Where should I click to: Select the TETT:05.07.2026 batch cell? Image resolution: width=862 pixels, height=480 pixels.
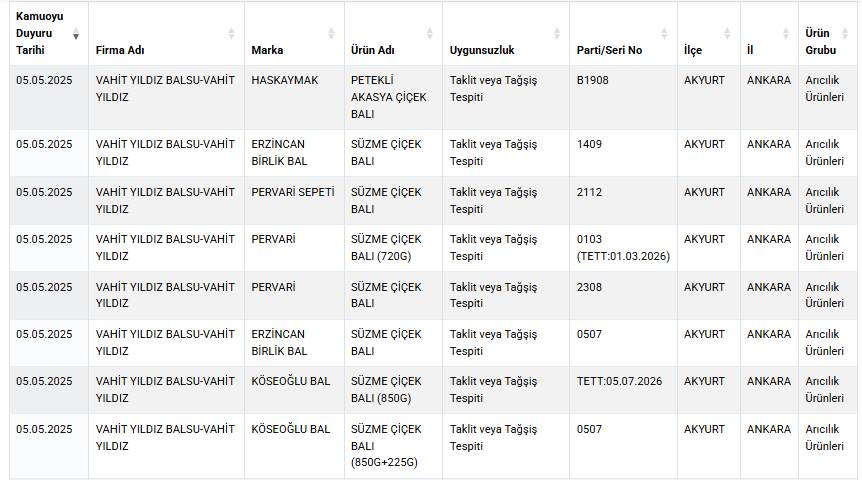[619, 381]
